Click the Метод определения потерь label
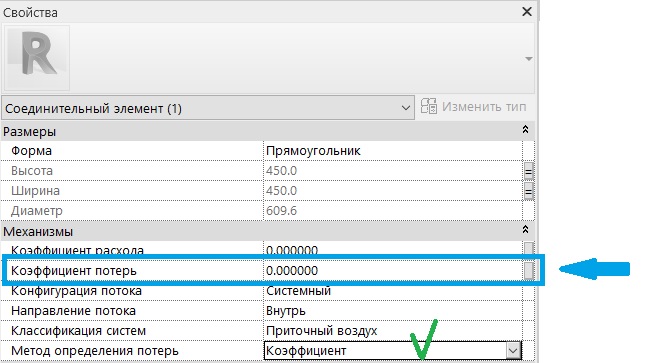This screenshot has height=363, width=645. [x=95, y=351]
